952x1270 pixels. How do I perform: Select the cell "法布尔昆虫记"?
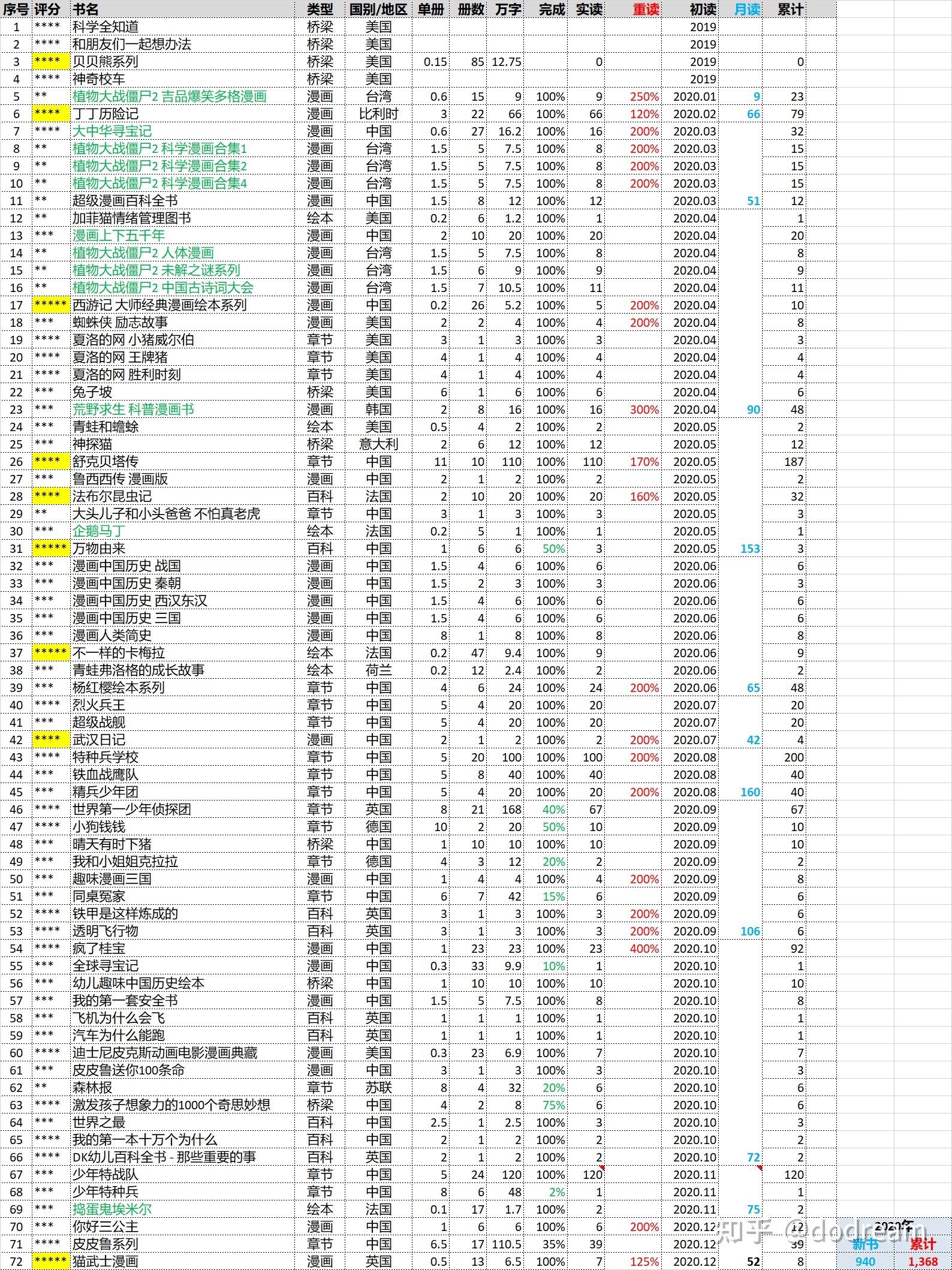[x=112, y=496]
